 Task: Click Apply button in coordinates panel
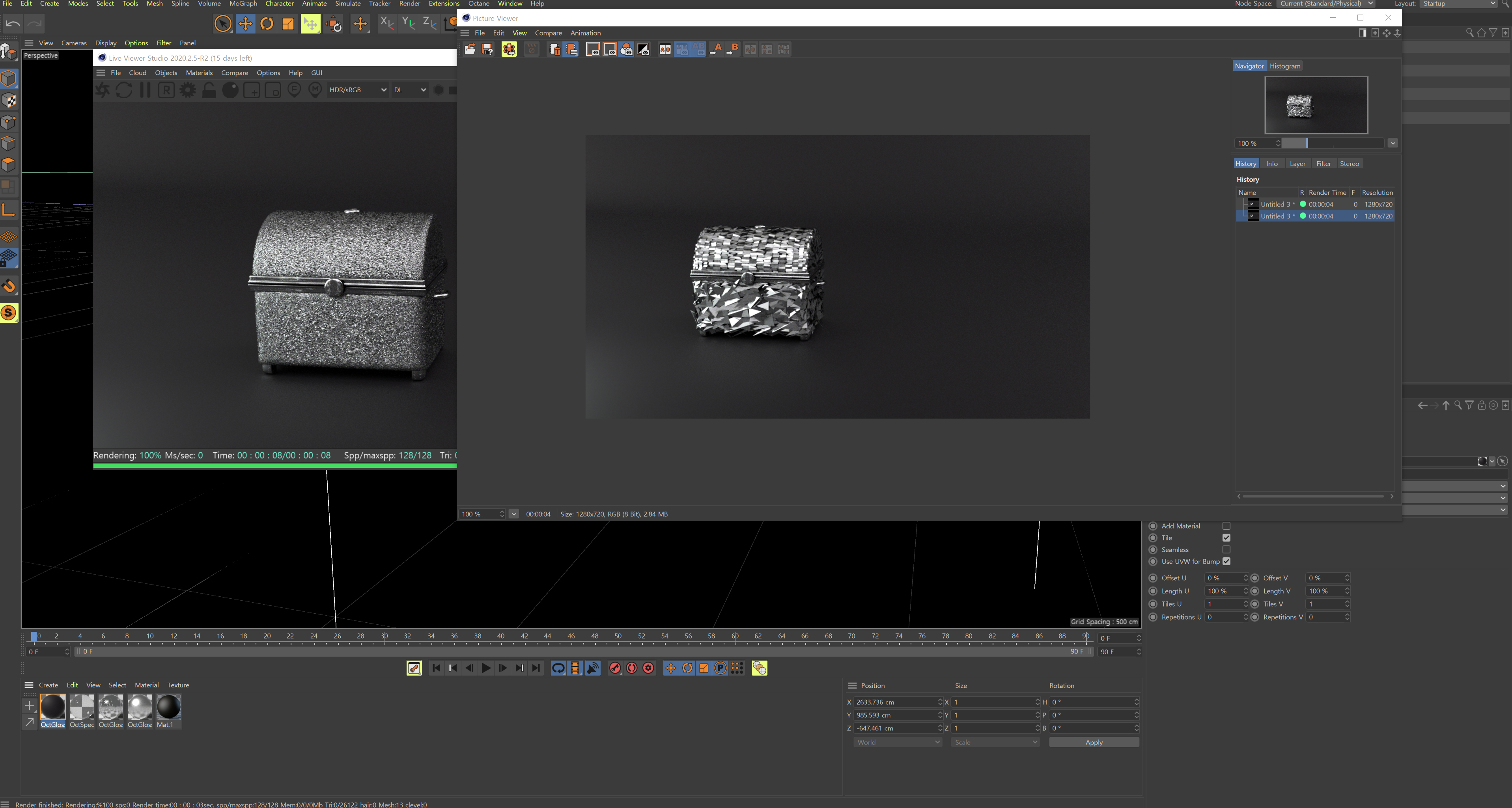coord(1094,742)
